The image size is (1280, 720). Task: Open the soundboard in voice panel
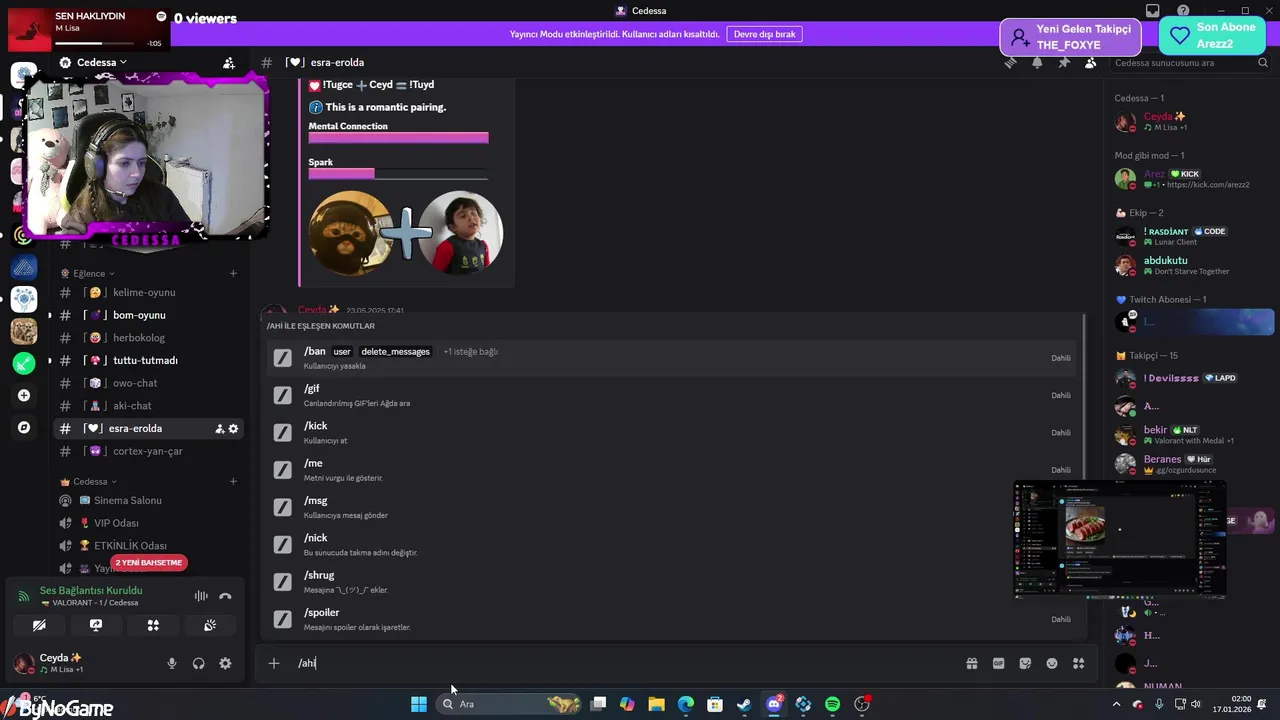(x=210, y=625)
